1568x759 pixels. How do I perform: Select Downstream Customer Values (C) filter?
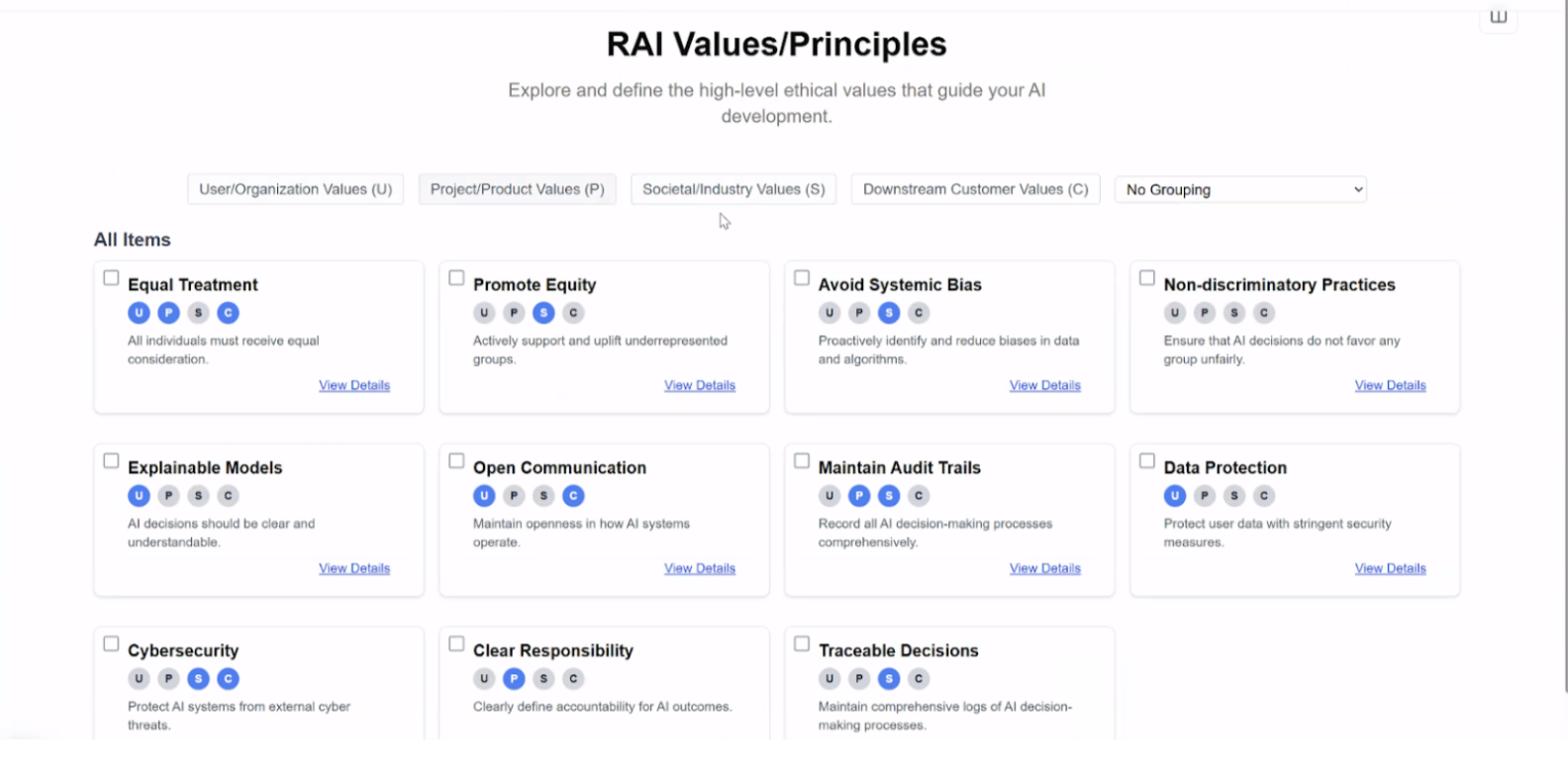[975, 189]
